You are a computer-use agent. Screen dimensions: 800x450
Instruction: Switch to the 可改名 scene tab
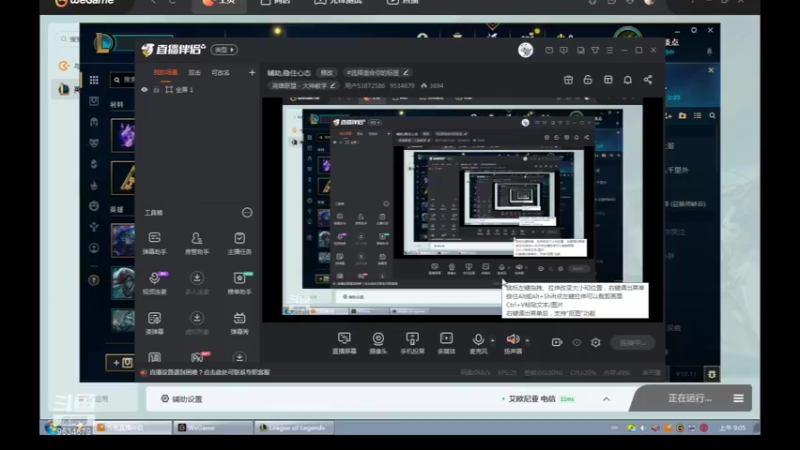point(220,72)
